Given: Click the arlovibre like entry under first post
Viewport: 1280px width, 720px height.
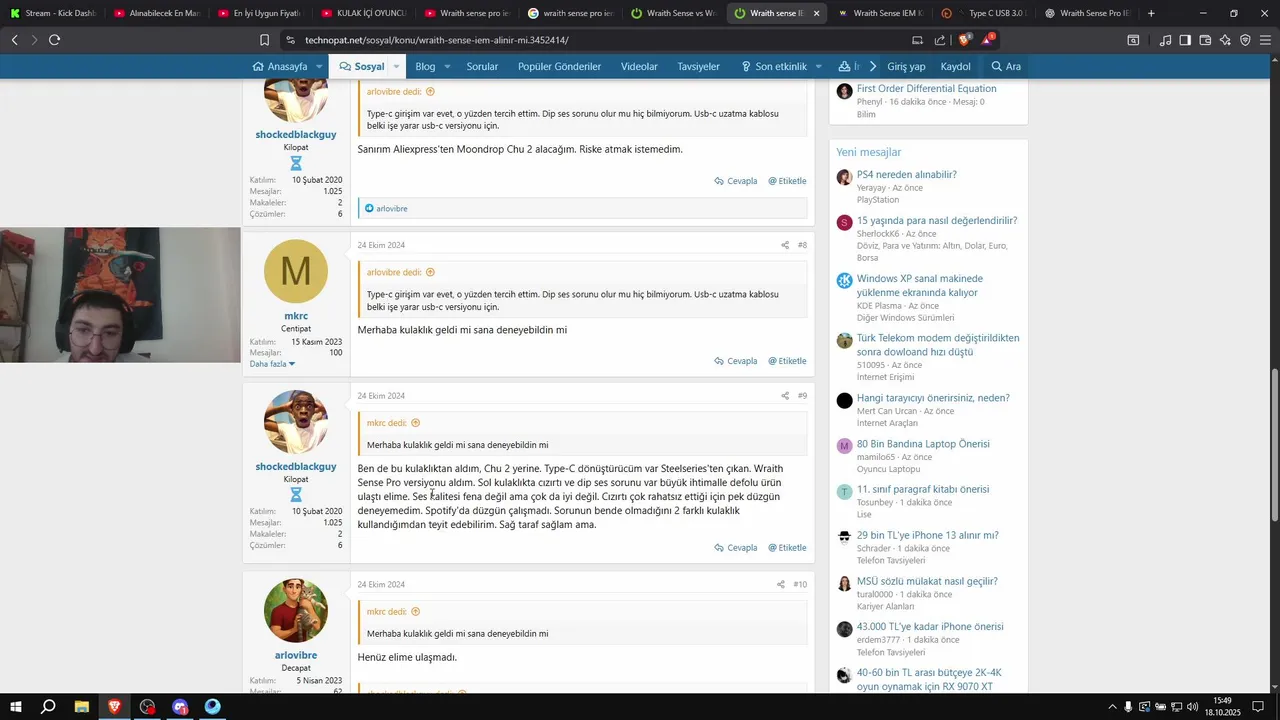Looking at the screenshot, I should click(392, 208).
